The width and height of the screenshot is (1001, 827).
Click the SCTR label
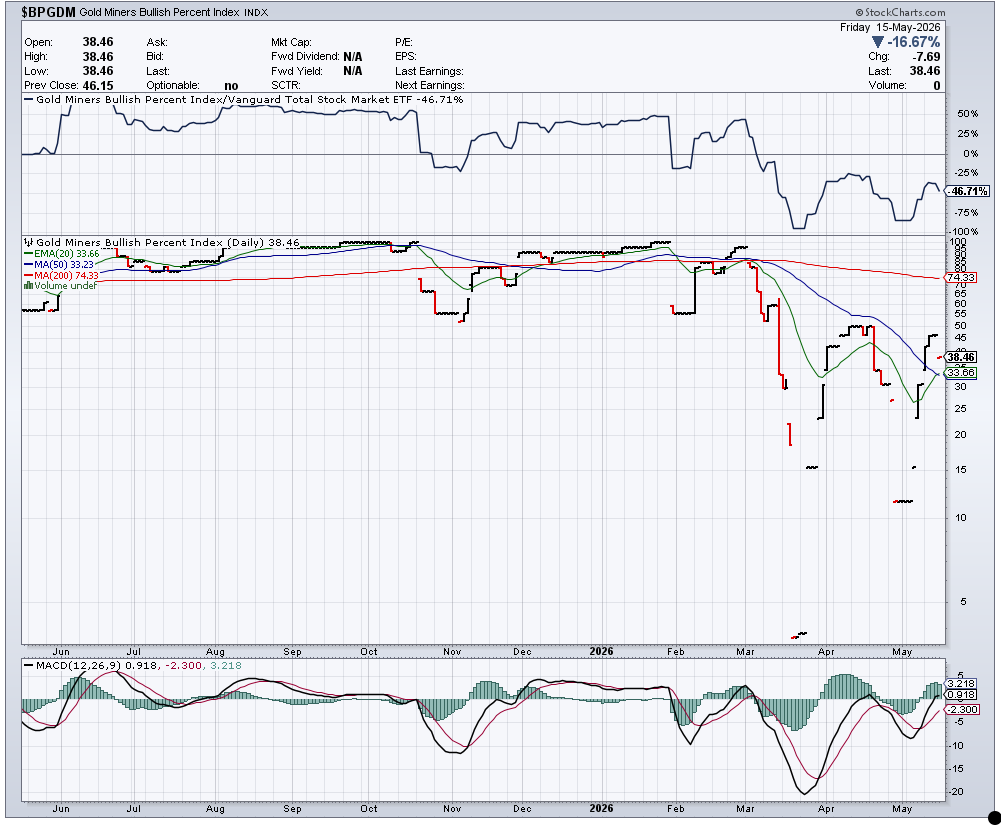[285, 86]
